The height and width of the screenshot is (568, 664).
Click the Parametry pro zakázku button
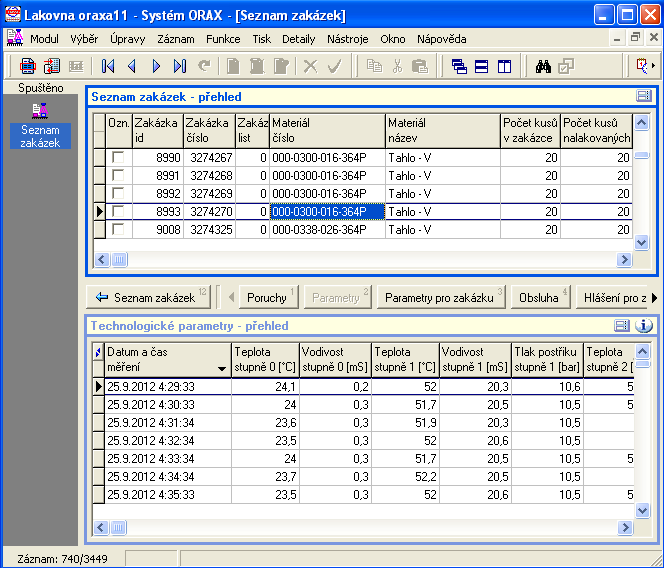(439, 297)
